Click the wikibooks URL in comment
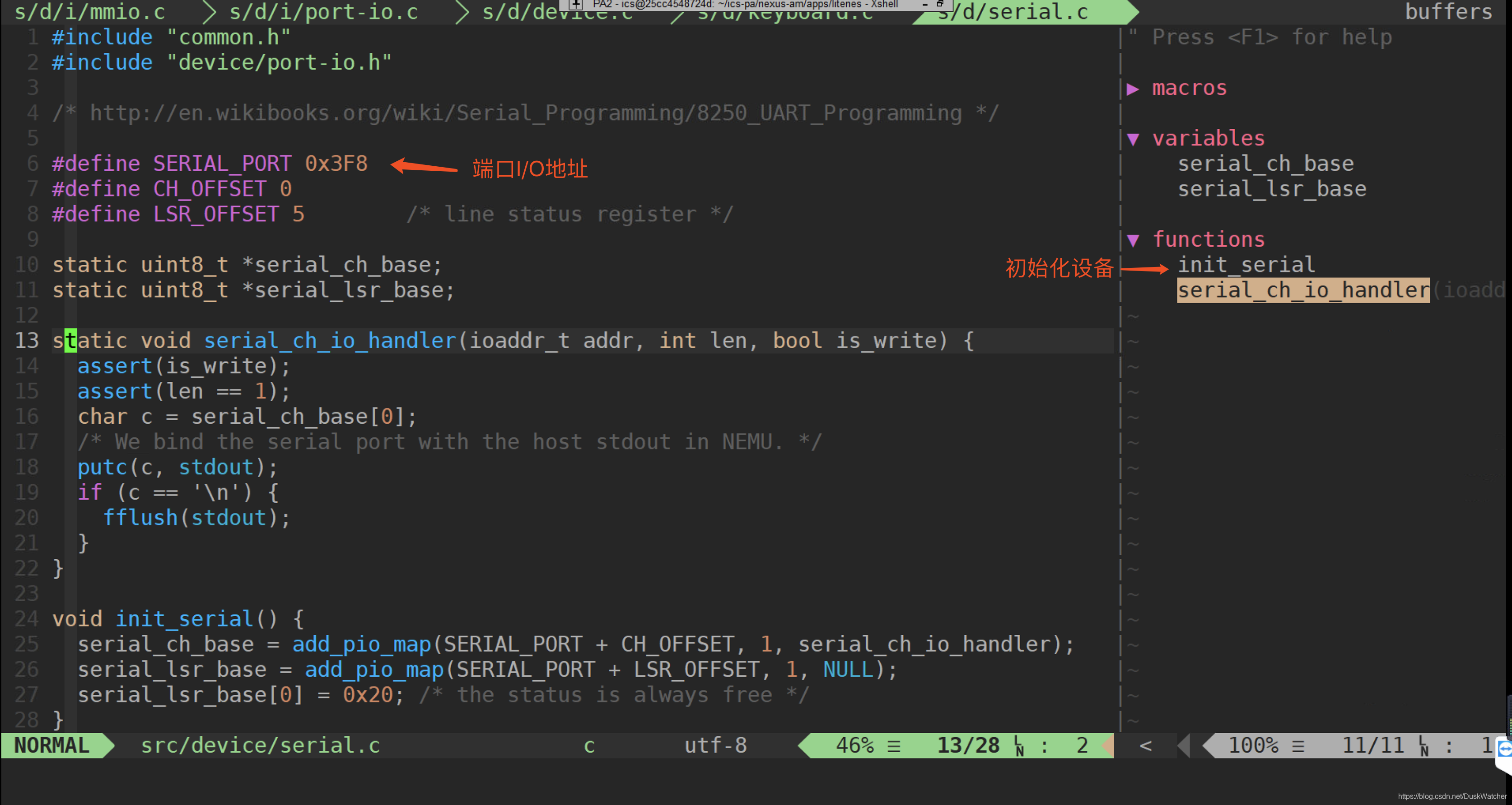Image resolution: width=1512 pixels, height=805 pixels. click(x=525, y=113)
